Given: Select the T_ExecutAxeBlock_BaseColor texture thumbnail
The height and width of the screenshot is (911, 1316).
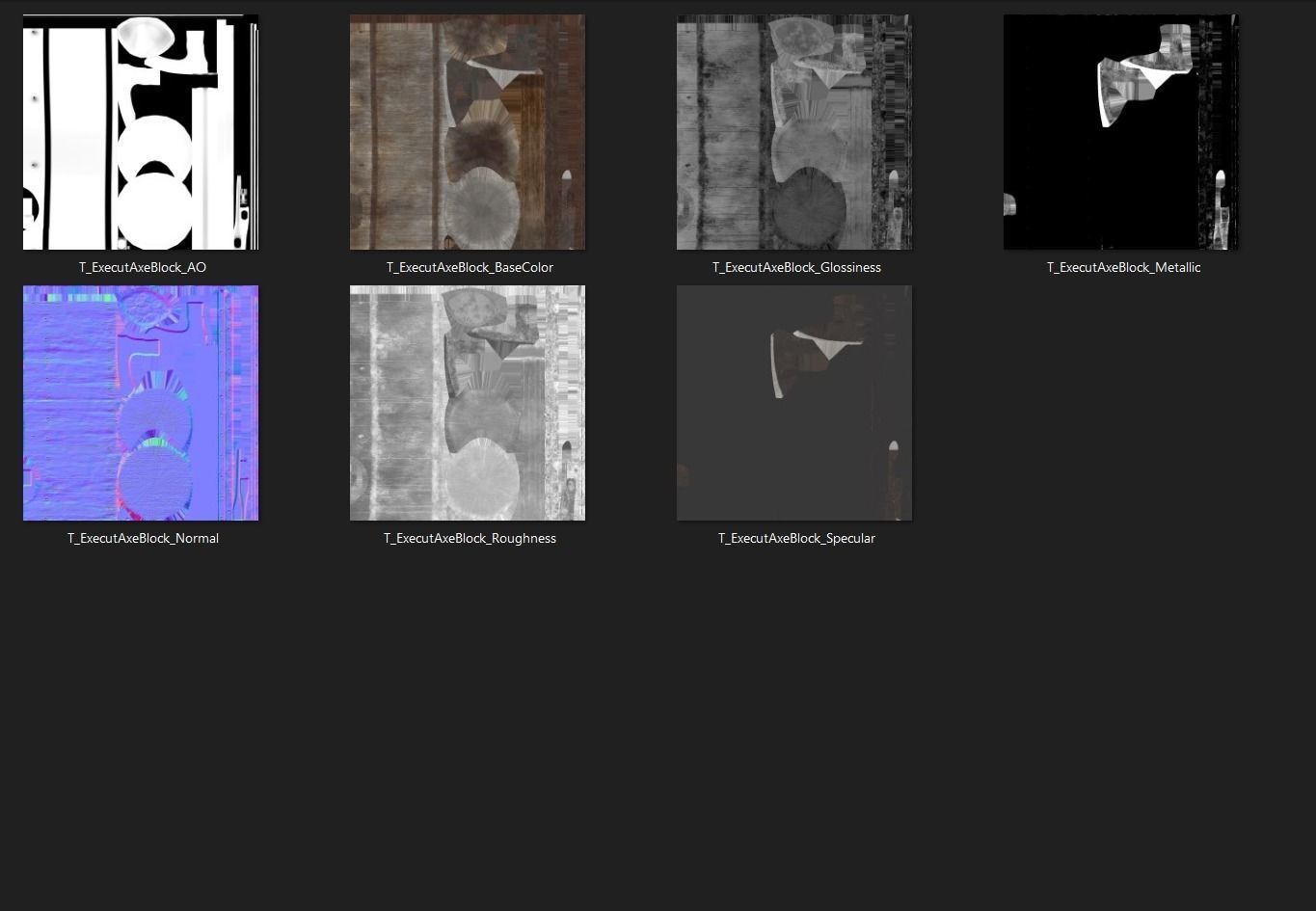Looking at the screenshot, I should point(468,132).
